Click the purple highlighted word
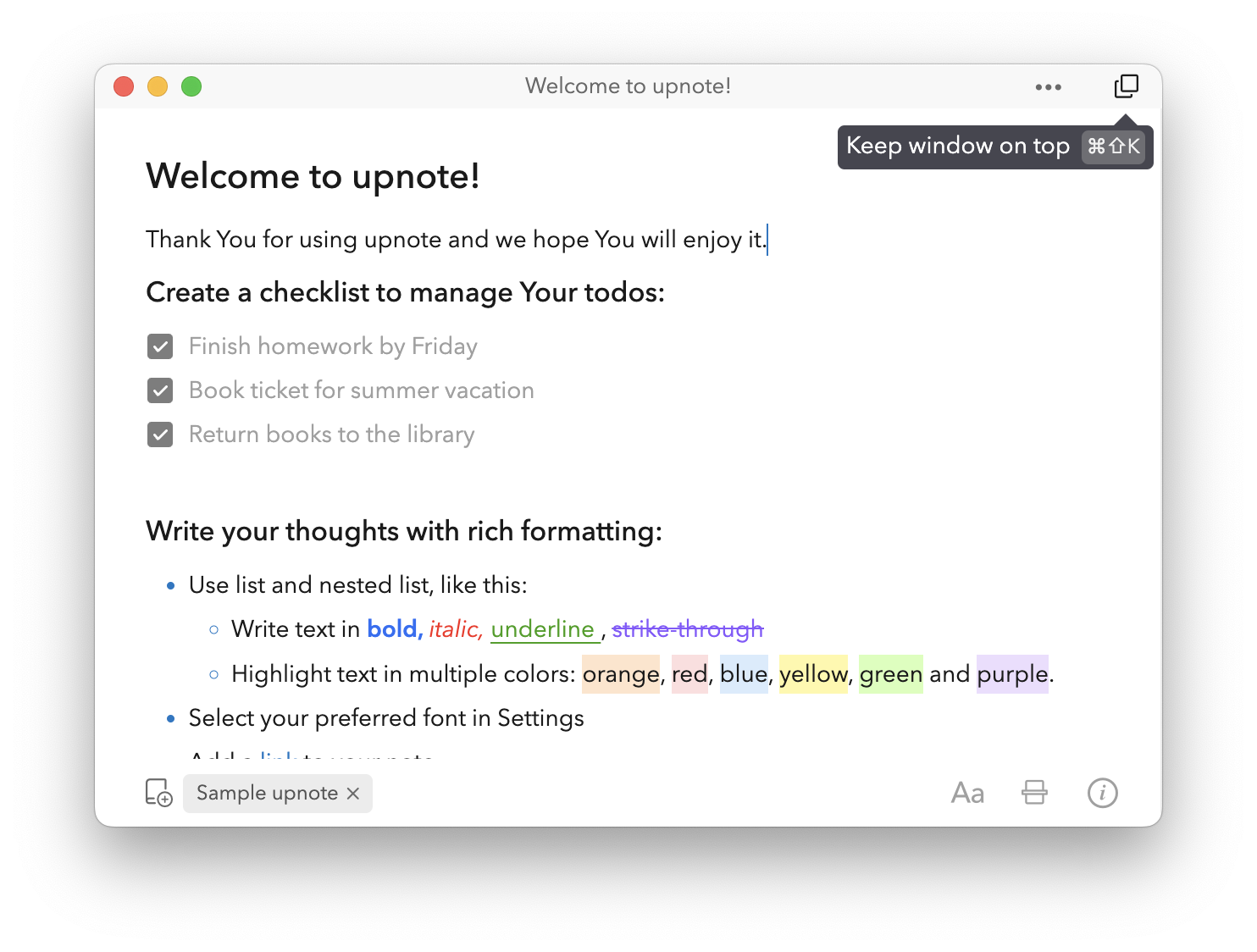This screenshot has height=952, width=1257. coord(1012,674)
